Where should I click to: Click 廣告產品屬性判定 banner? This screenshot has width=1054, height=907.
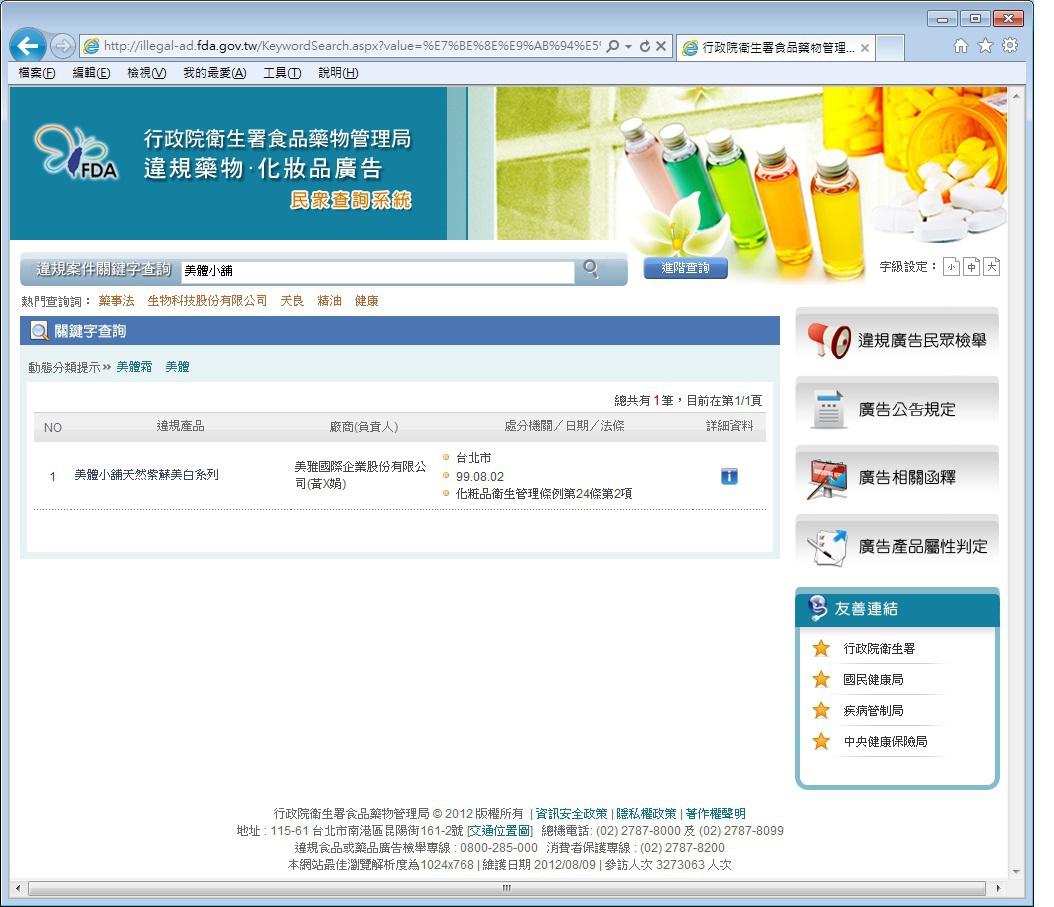pyautogui.click(x=897, y=546)
